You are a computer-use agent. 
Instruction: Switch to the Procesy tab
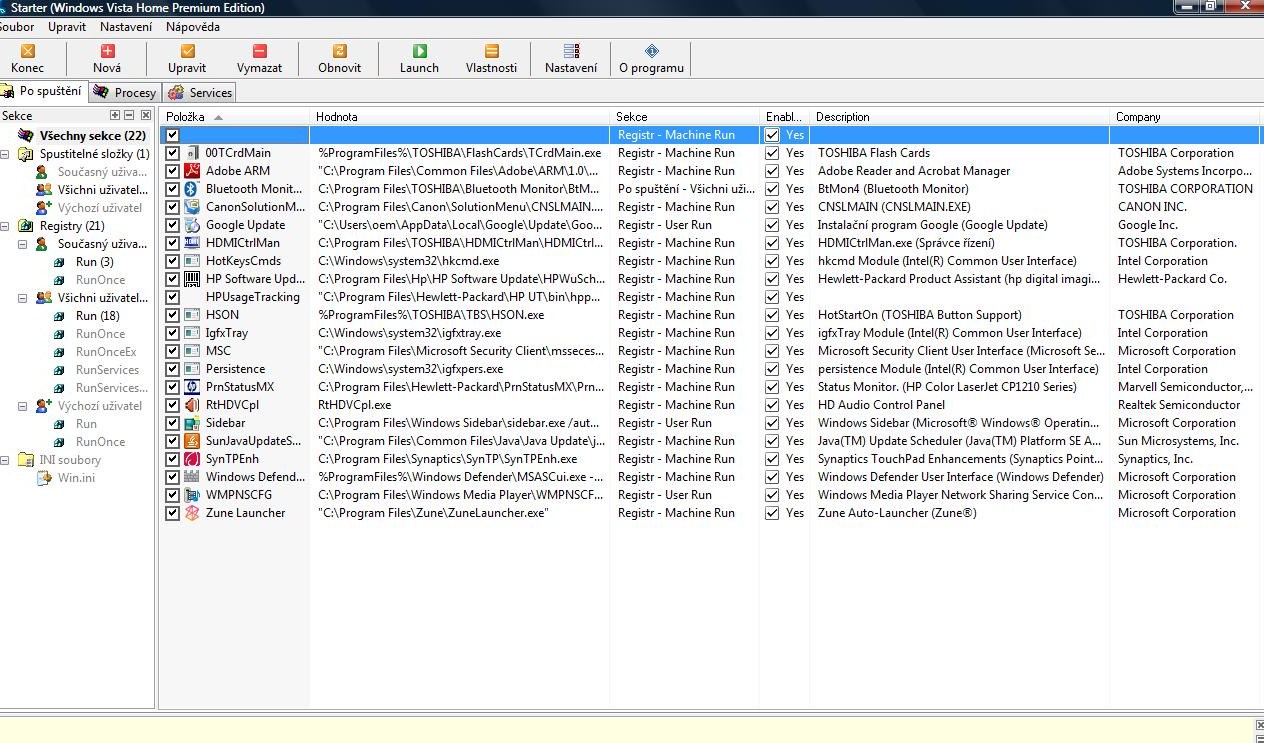125,92
